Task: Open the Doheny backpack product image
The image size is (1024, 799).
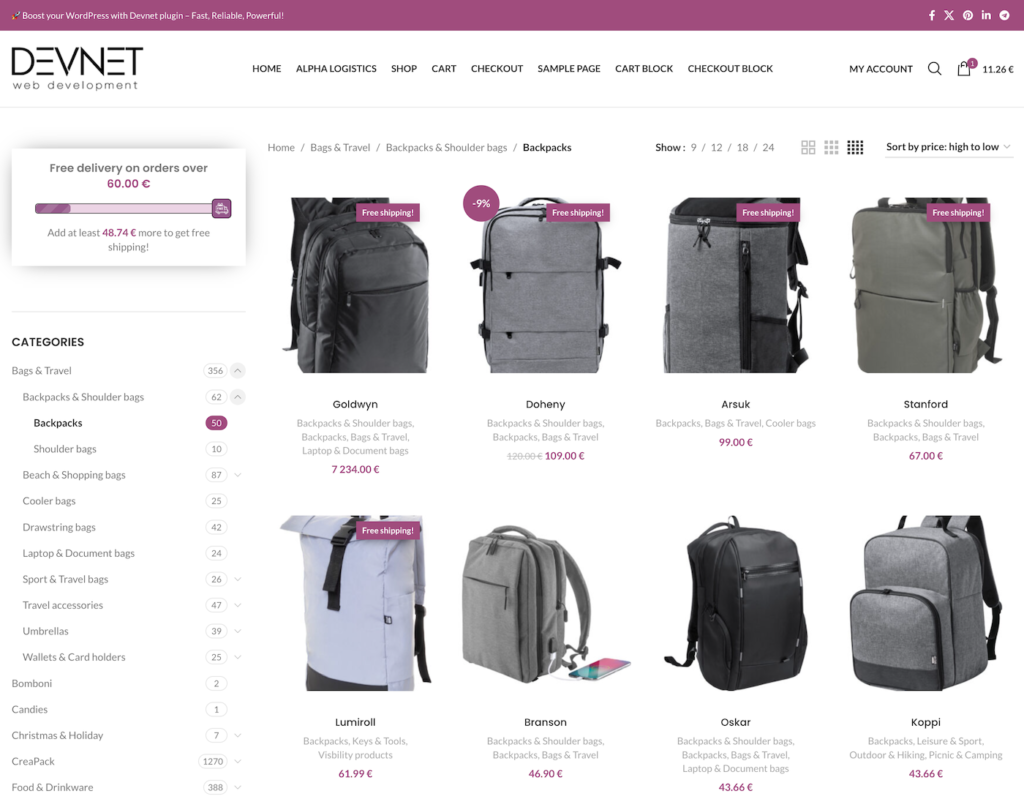Action: tap(545, 285)
